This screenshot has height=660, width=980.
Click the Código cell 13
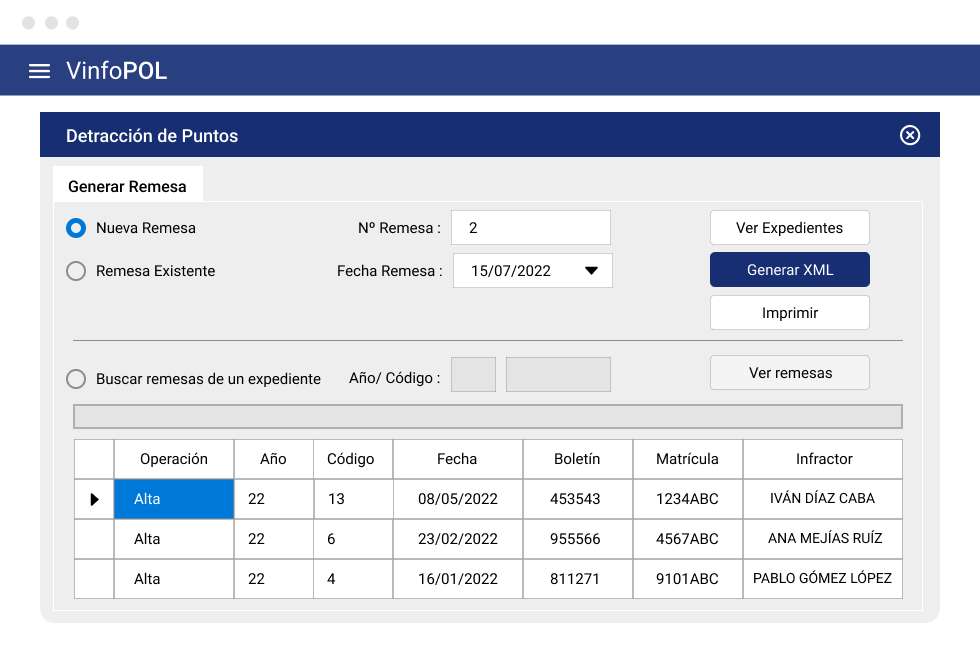coord(352,499)
